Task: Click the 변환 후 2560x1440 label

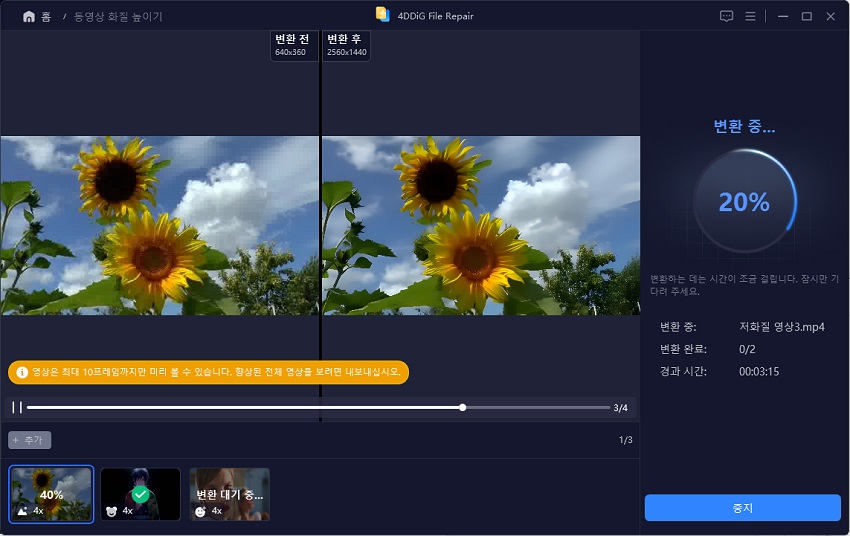Action: click(x=346, y=45)
